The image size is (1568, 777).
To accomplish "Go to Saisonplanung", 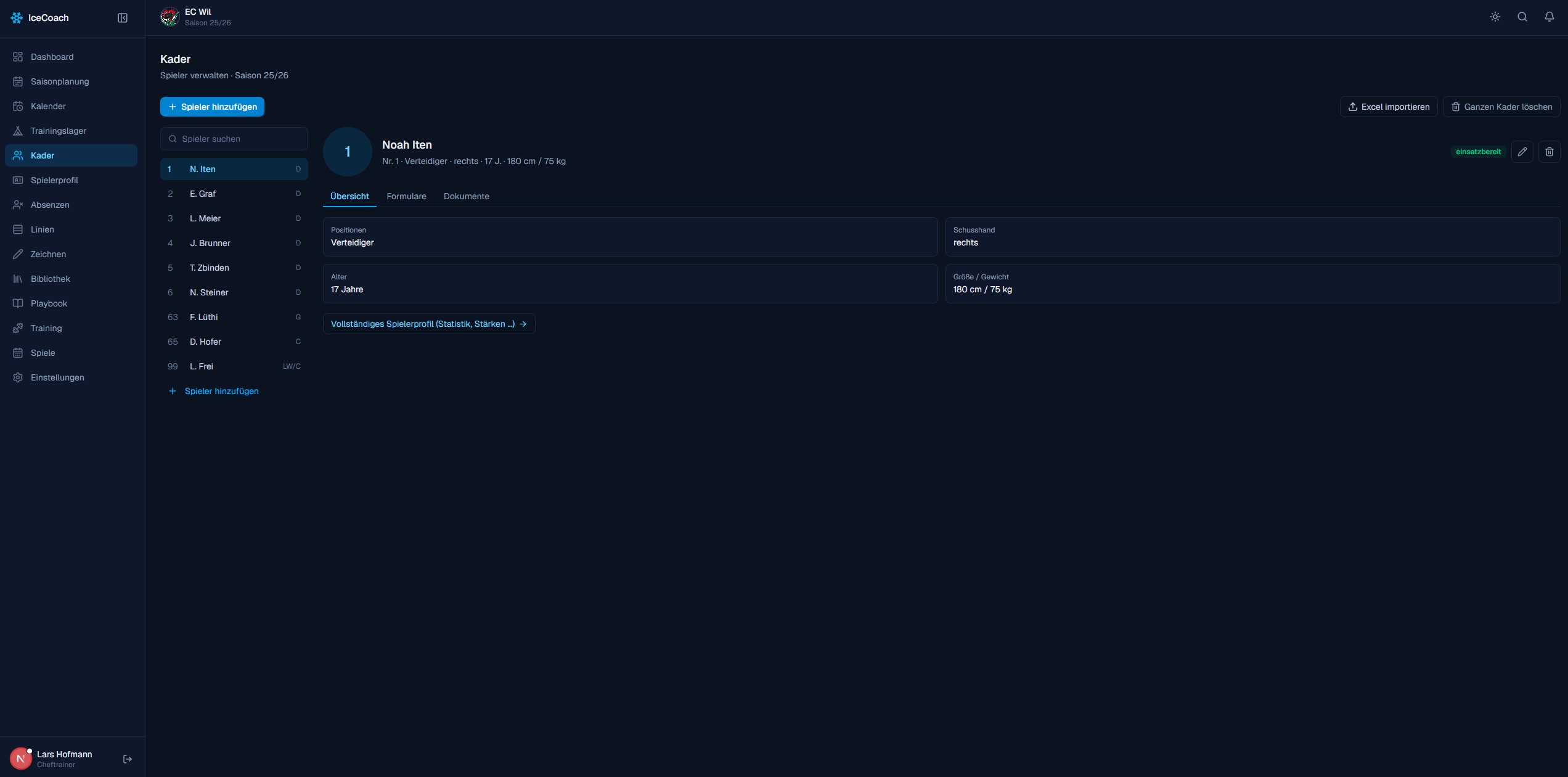I will click(x=71, y=81).
